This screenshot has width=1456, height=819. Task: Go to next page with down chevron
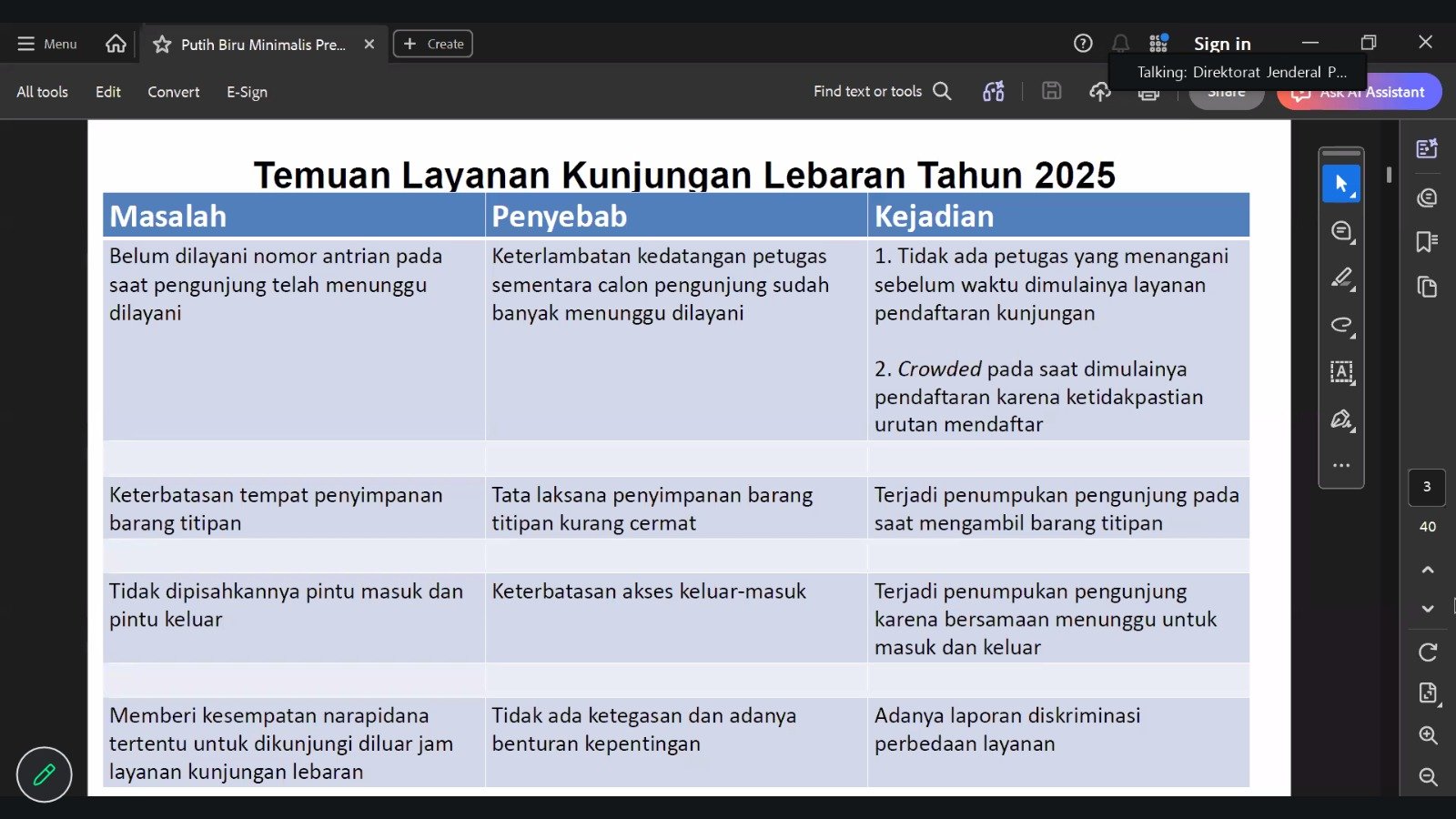[x=1428, y=609]
